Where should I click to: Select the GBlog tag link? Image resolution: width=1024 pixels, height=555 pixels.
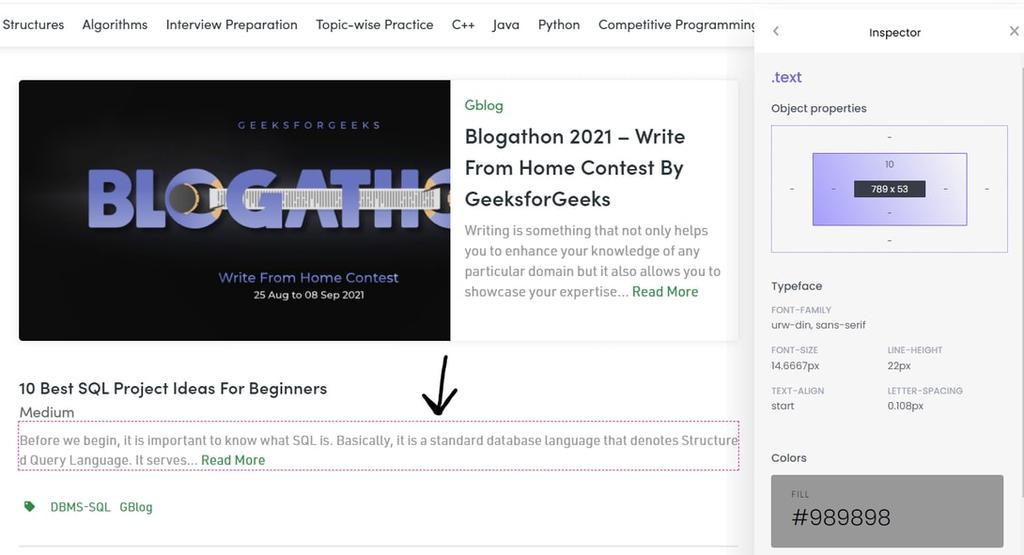point(136,507)
